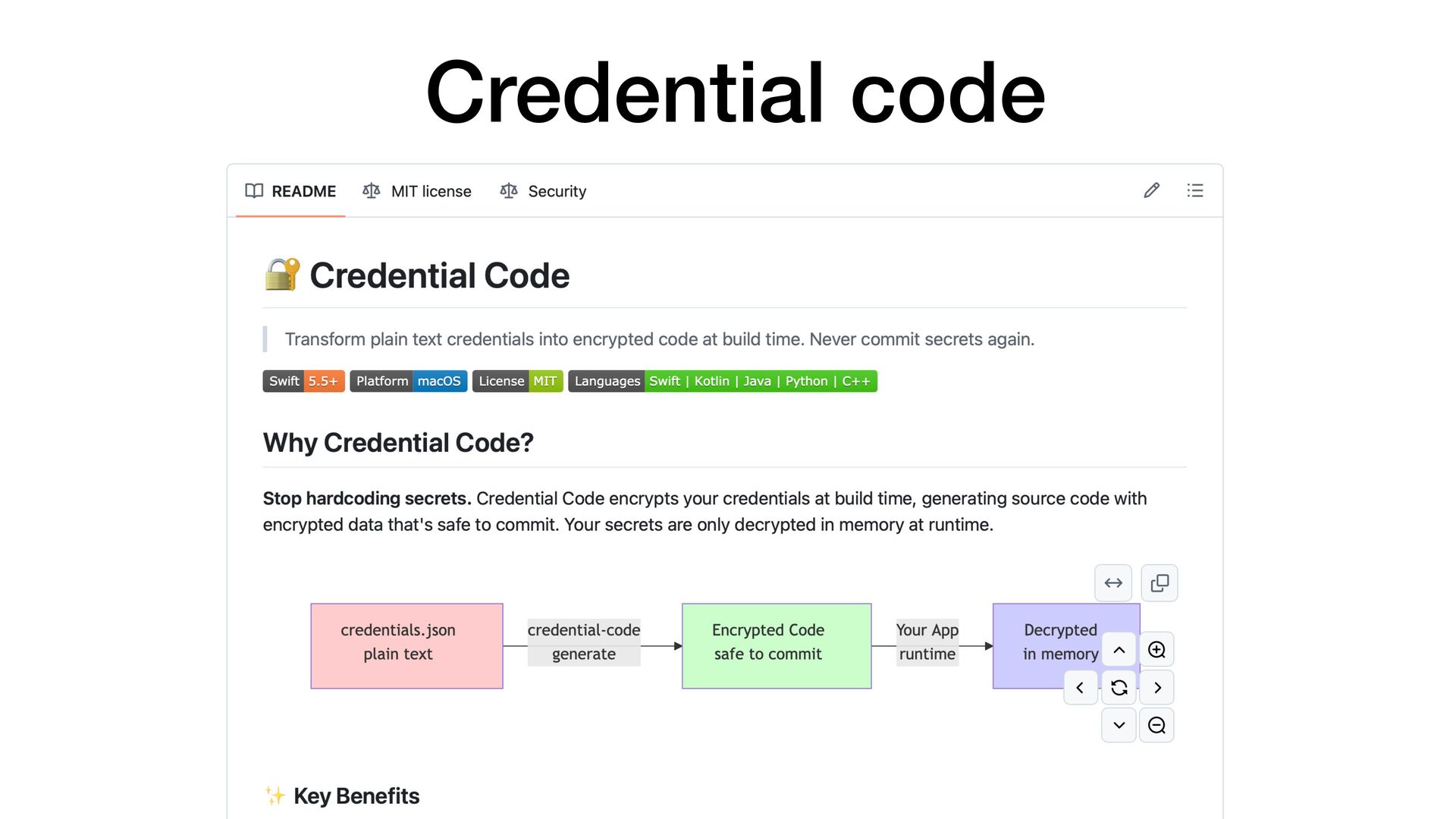Pan the diagram up with the chevron
Screen dimensions: 1456x819
pos(1119,650)
